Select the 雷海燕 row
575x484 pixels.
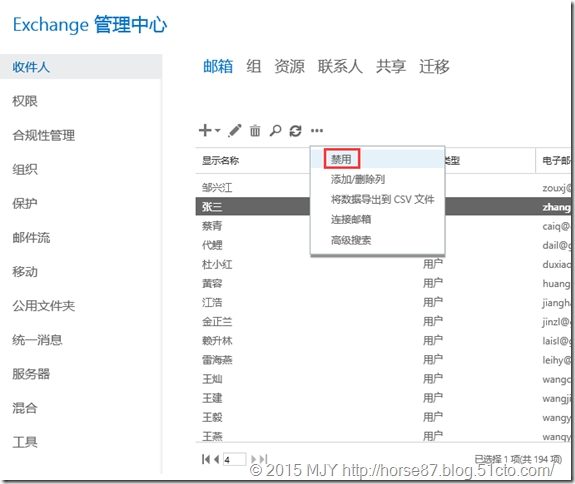click(383, 360)
